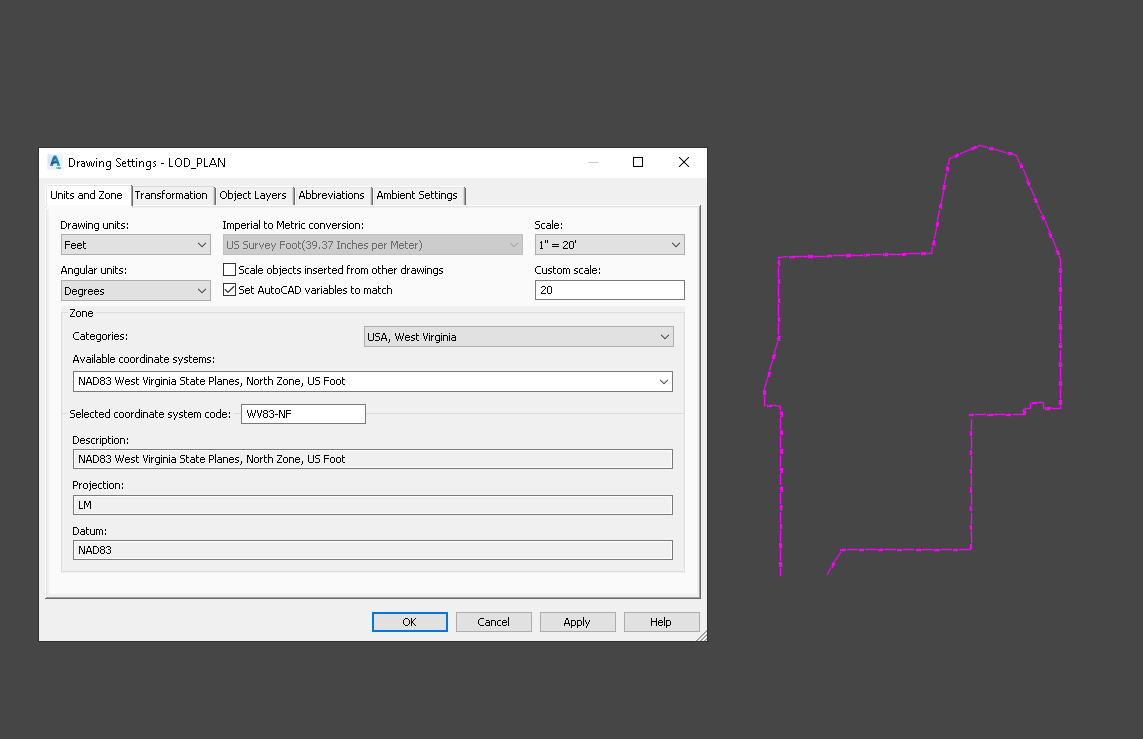Select the Abbreviations tab
The image size is (1143, 739).
click(x=331, y=195)
